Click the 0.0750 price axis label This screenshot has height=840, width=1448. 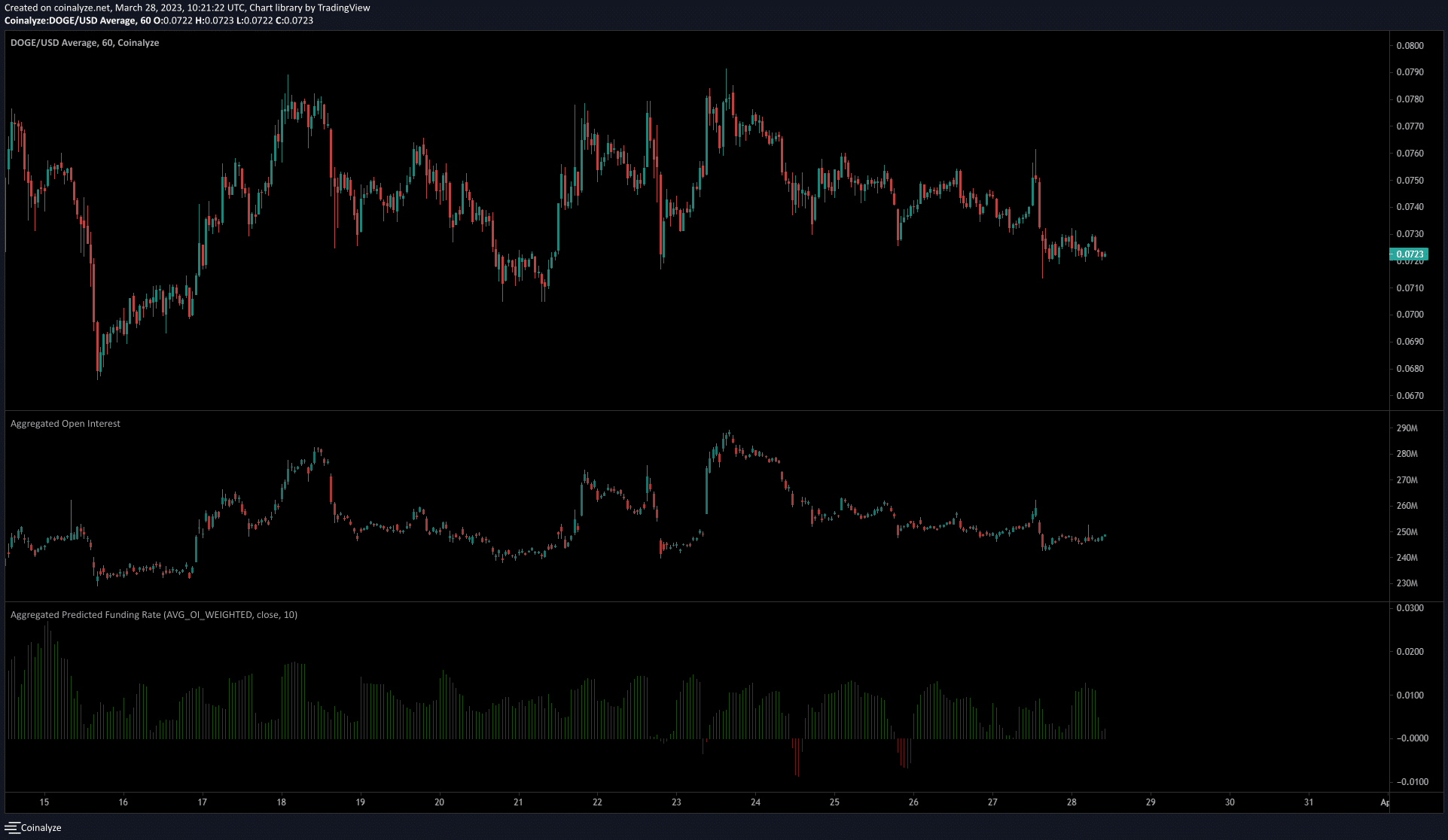click(x=1410, y=181)
